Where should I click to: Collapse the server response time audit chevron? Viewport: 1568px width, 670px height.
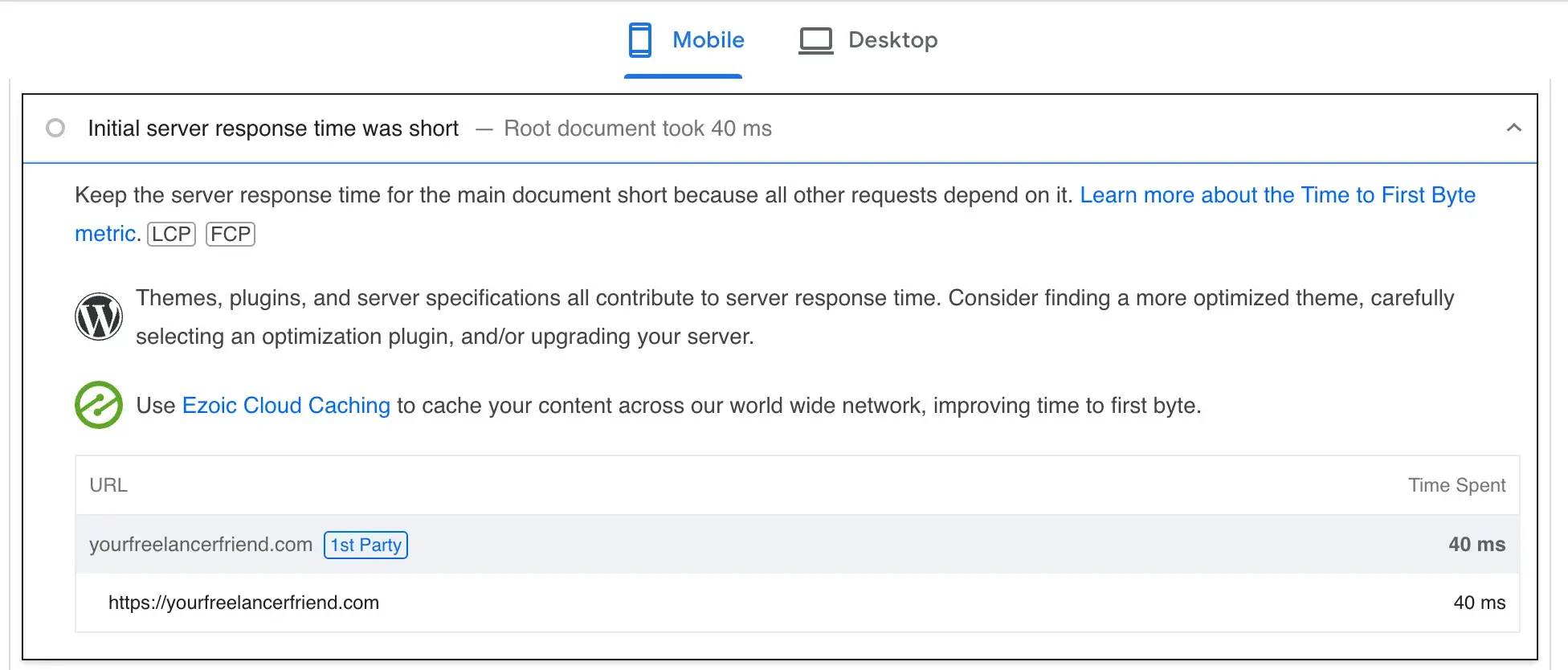click(1514, 128)
